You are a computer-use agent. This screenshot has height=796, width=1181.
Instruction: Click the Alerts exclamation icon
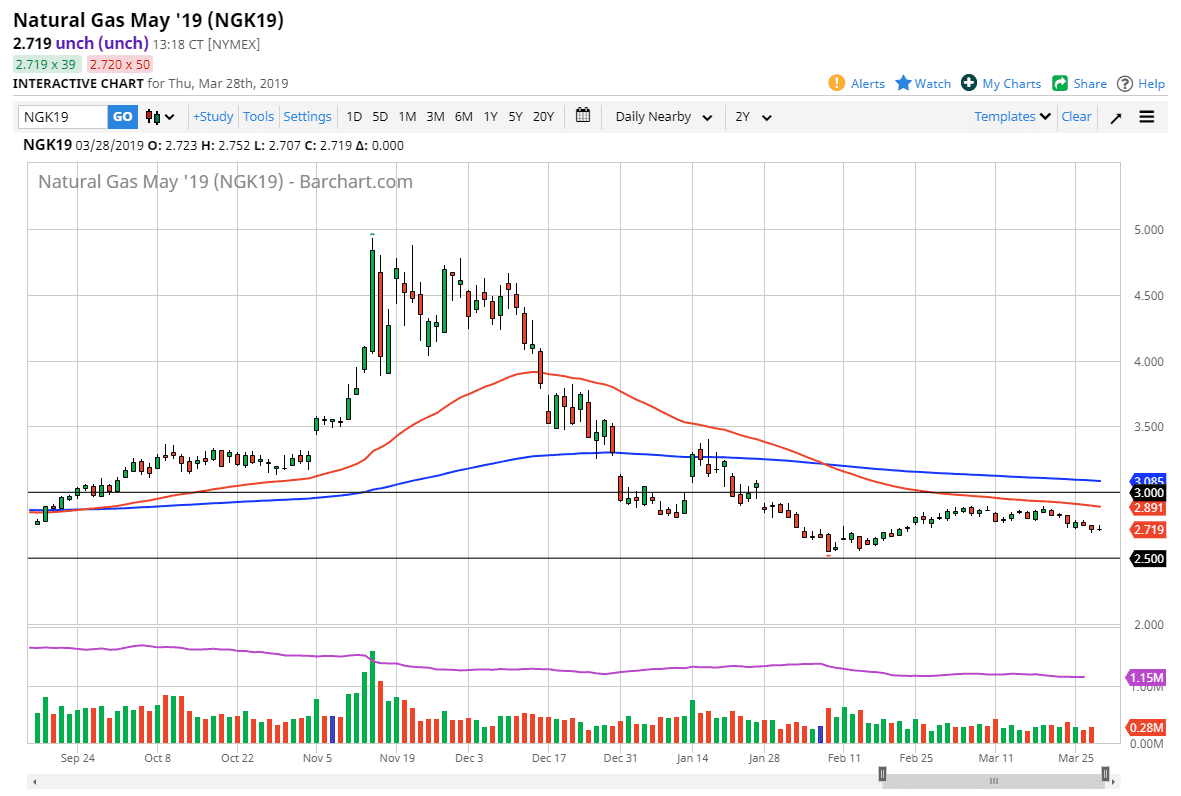coord(837,83)
